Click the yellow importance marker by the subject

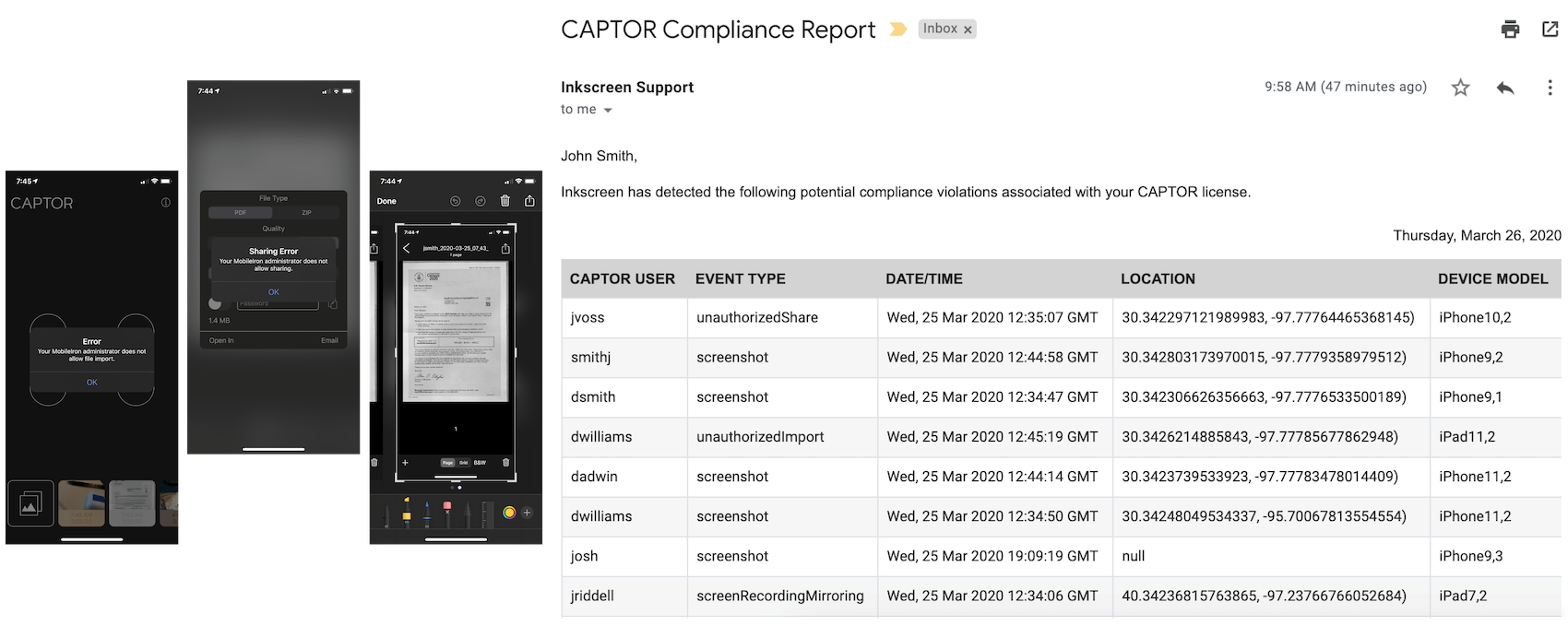897,30
